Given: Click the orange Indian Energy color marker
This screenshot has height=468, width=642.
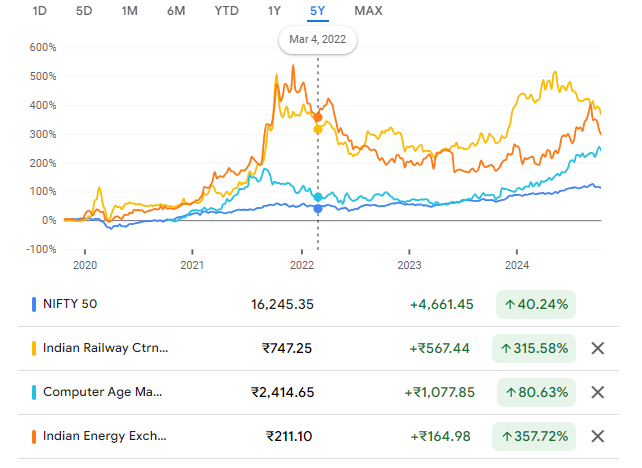Looking at the screenshot, I should pyautogui.click(x=34, y=436).
